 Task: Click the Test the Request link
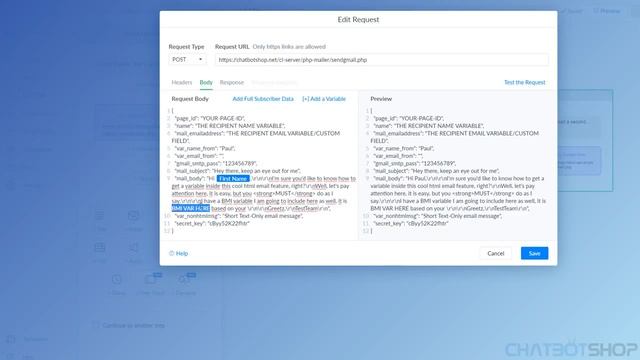(x=524, y=82)
